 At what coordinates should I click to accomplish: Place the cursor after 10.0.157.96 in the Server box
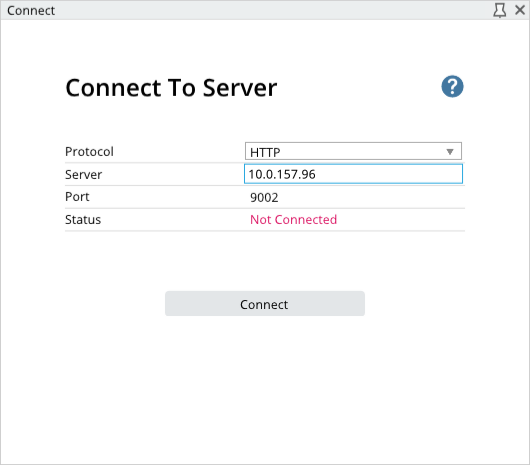(317, 174)
